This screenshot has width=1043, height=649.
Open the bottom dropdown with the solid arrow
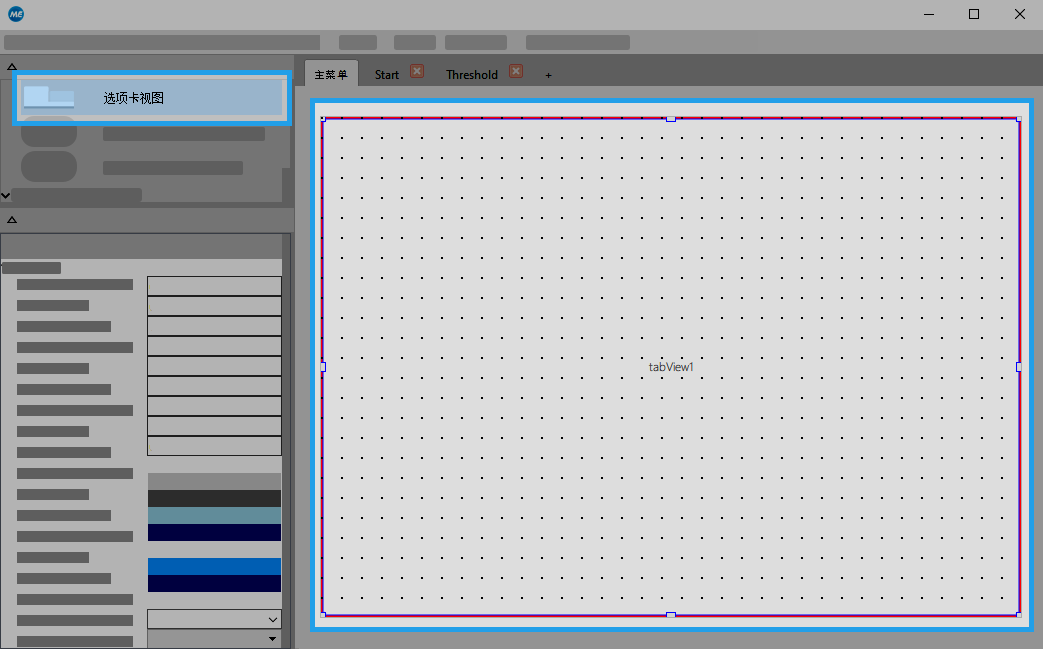272,639
